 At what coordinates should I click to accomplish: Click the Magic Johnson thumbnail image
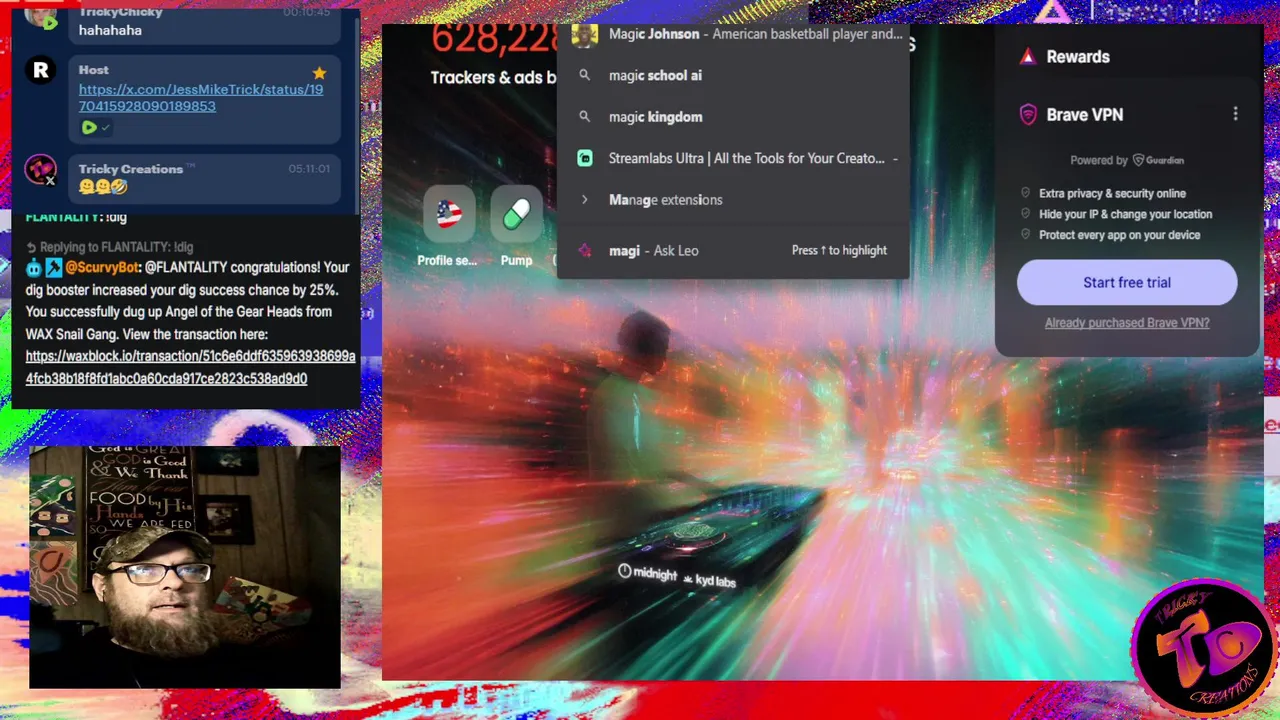pyautogui.click(x=585, y=35)
